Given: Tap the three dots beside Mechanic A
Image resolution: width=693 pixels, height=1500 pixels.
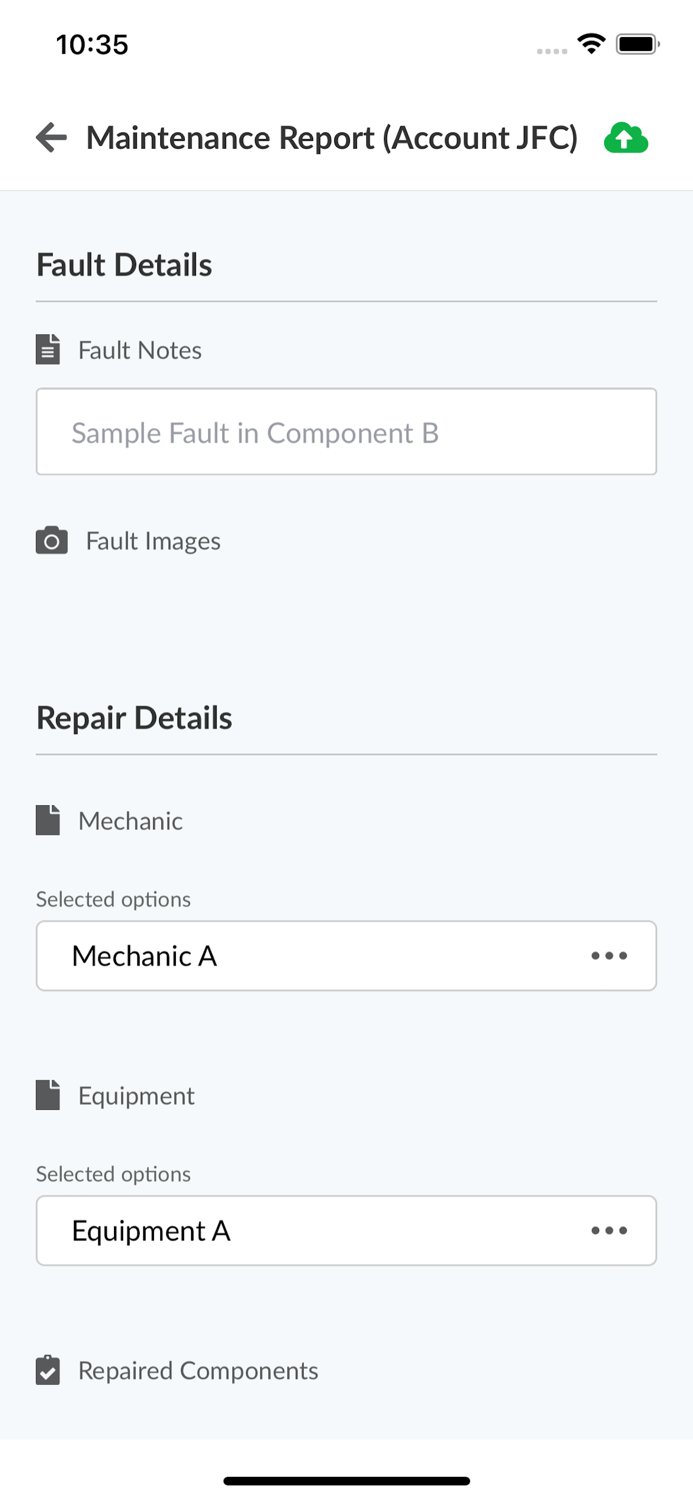Looking at the screenshot, I should pyautogui.click(x=609, y=956).
